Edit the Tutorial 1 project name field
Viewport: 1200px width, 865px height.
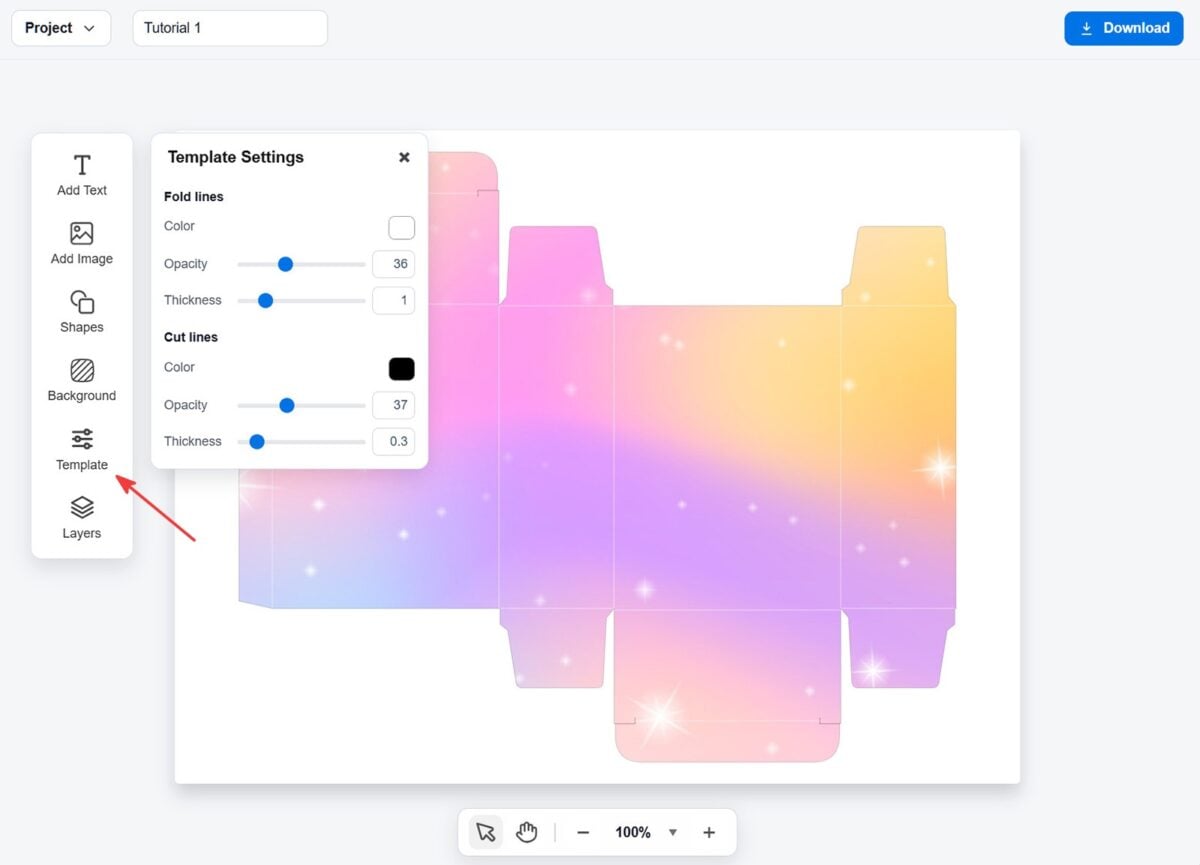click(x=230, y=28)
